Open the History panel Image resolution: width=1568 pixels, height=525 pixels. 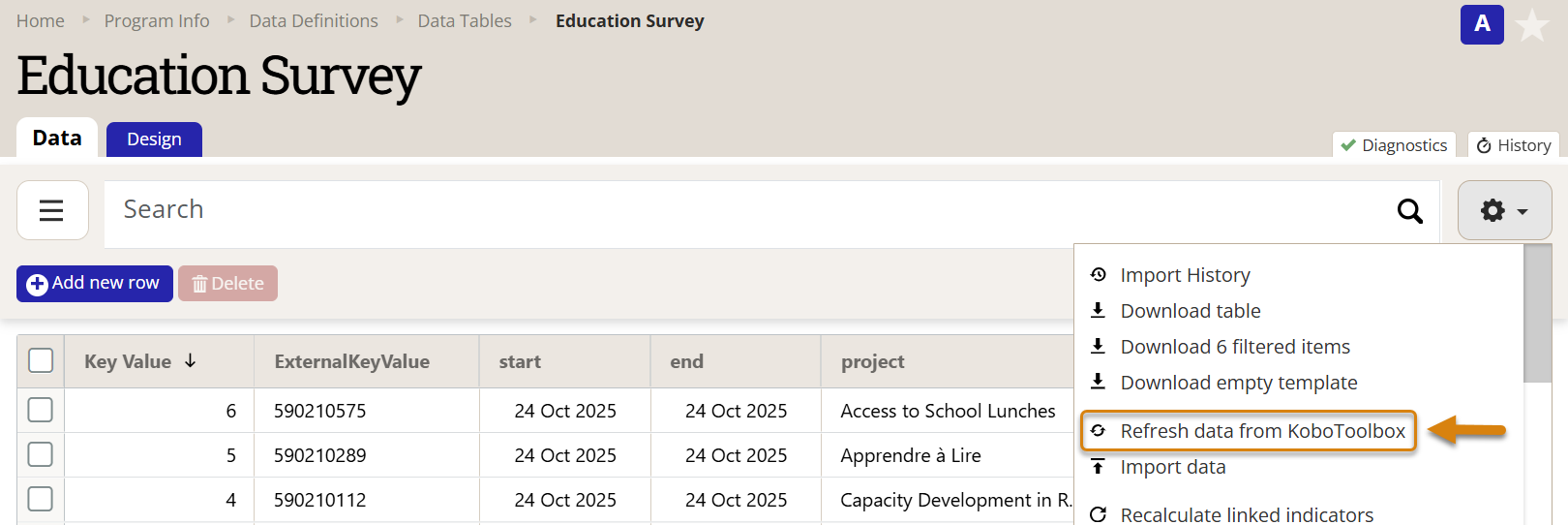pyautogui.click(x=1513, y=145)
